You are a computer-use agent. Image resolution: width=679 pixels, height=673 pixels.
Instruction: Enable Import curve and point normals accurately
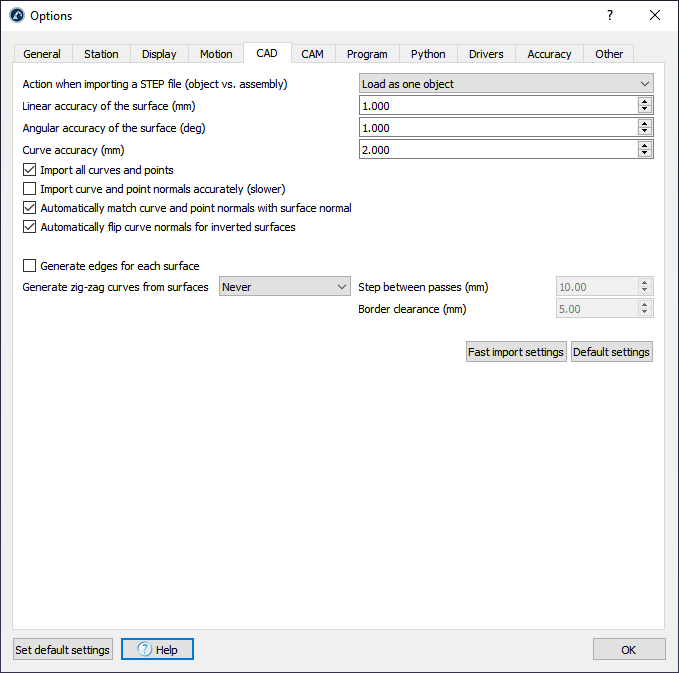click(x=29, y=189)
